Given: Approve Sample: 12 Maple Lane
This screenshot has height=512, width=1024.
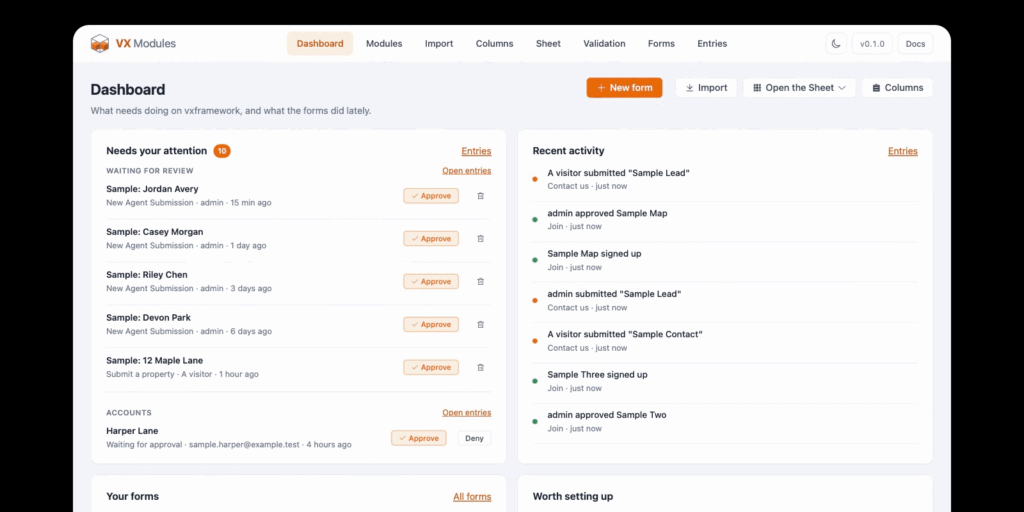Looking at the screenshot, I should point(431,368).
